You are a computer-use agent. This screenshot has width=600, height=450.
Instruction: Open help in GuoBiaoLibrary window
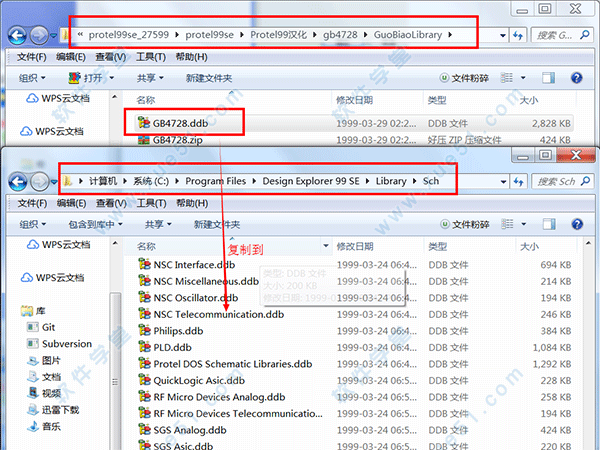576,78
